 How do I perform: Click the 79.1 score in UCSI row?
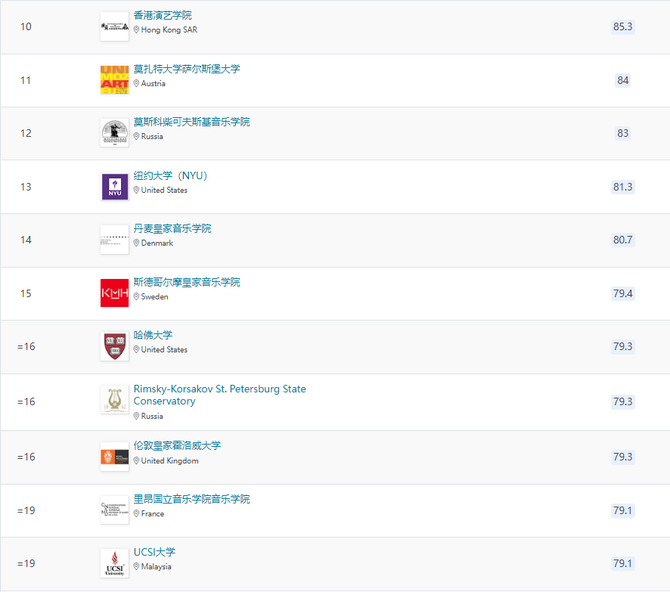[623, 563]
